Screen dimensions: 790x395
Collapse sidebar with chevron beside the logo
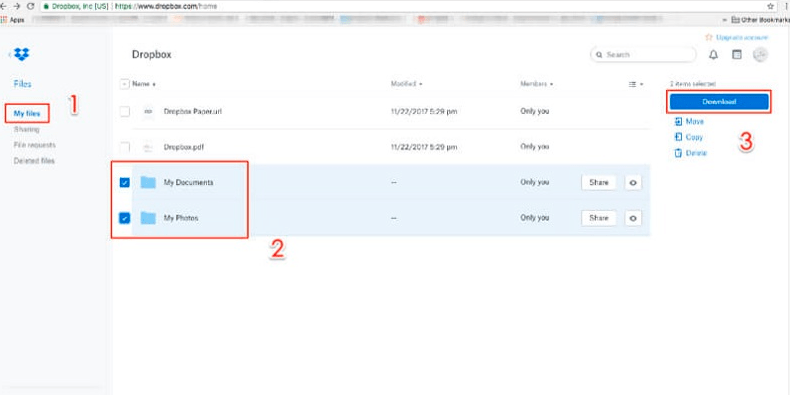coord(10,54)
